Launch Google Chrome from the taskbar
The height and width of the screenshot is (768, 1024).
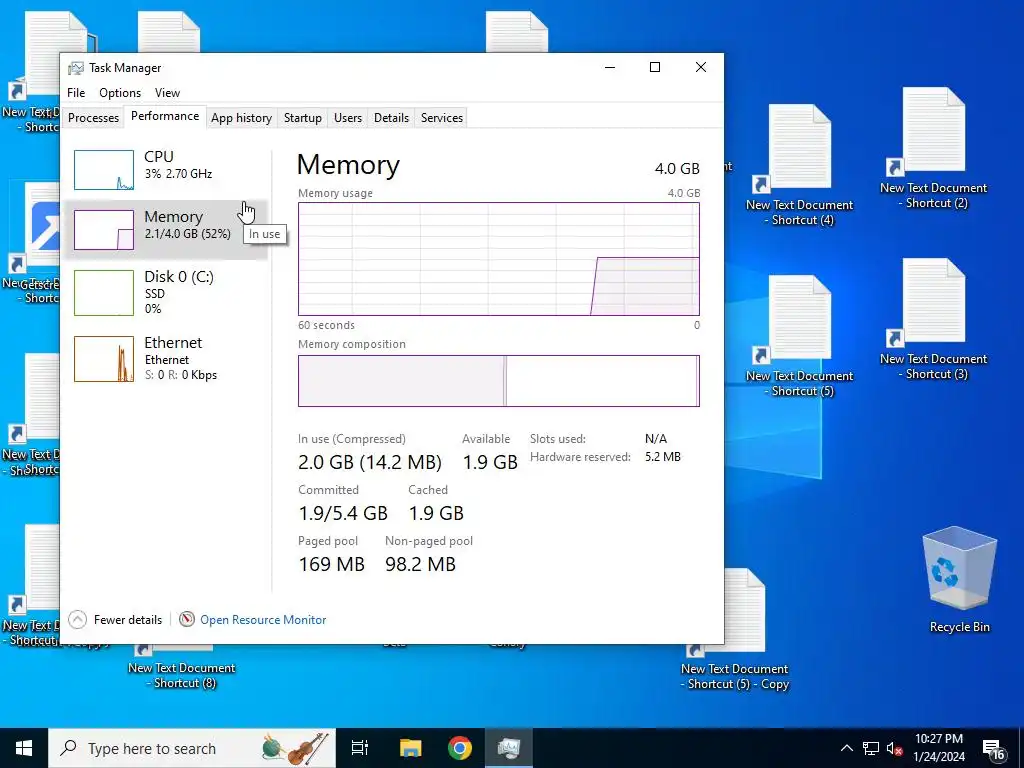460,748
